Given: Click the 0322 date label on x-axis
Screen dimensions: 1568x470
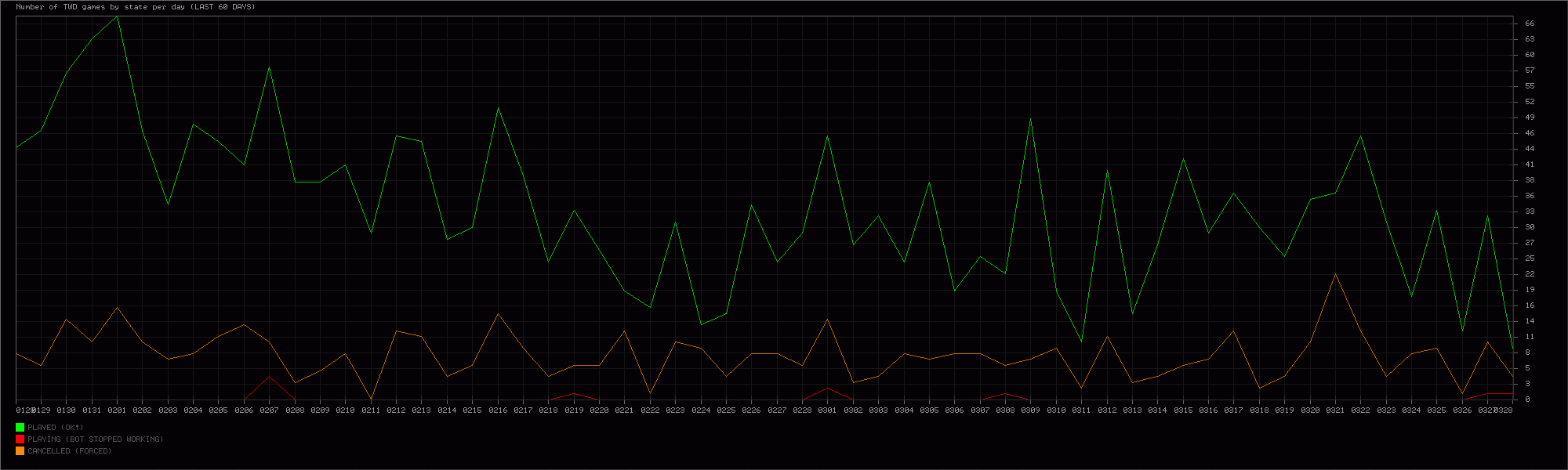Looking at the screenshot, I should tap(1360, 410).
